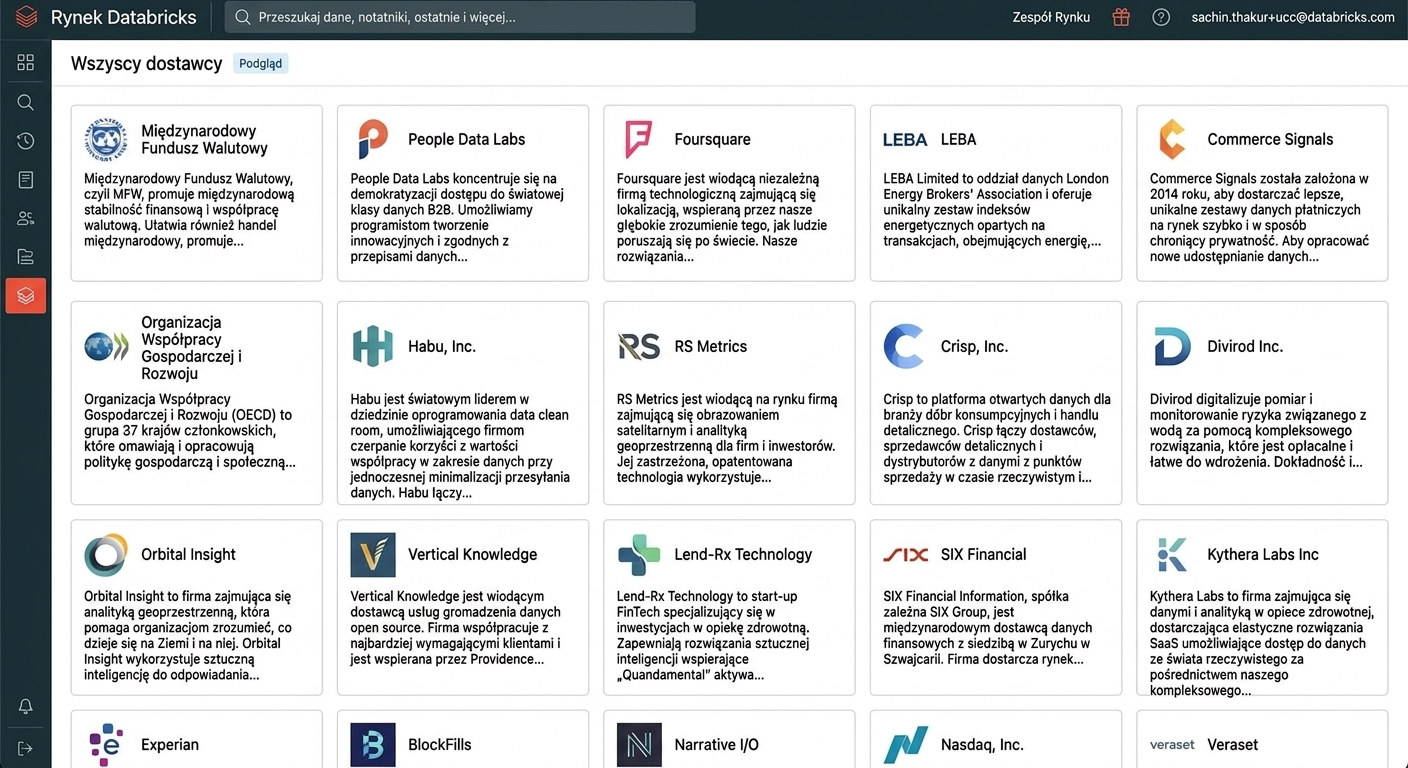
Task: Click the BlockFills provider name
Action: click(440, 745)
